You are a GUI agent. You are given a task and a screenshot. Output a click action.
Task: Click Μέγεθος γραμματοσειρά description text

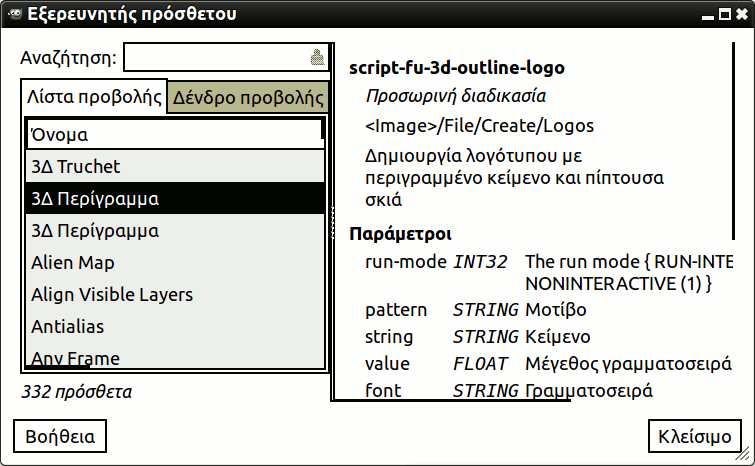coord(628,364)
